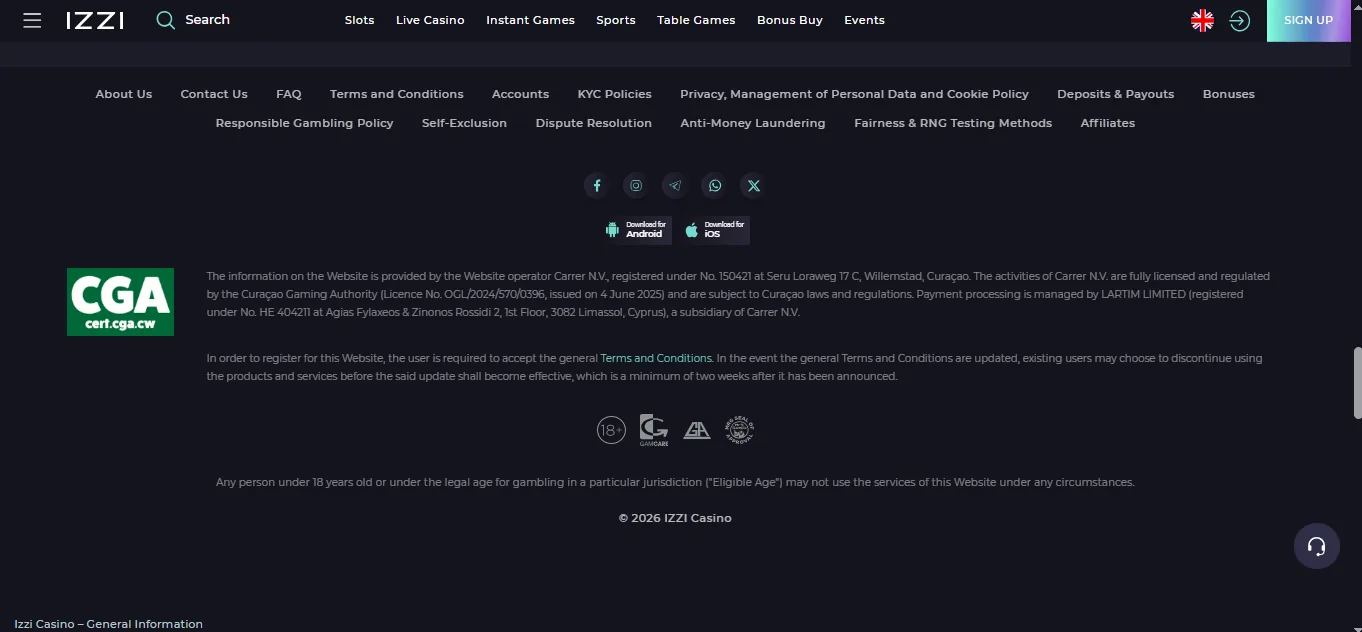Click the 18+ age restriction icon
The width and height of the screenshot is (1362, 632).
coord(611,430)
